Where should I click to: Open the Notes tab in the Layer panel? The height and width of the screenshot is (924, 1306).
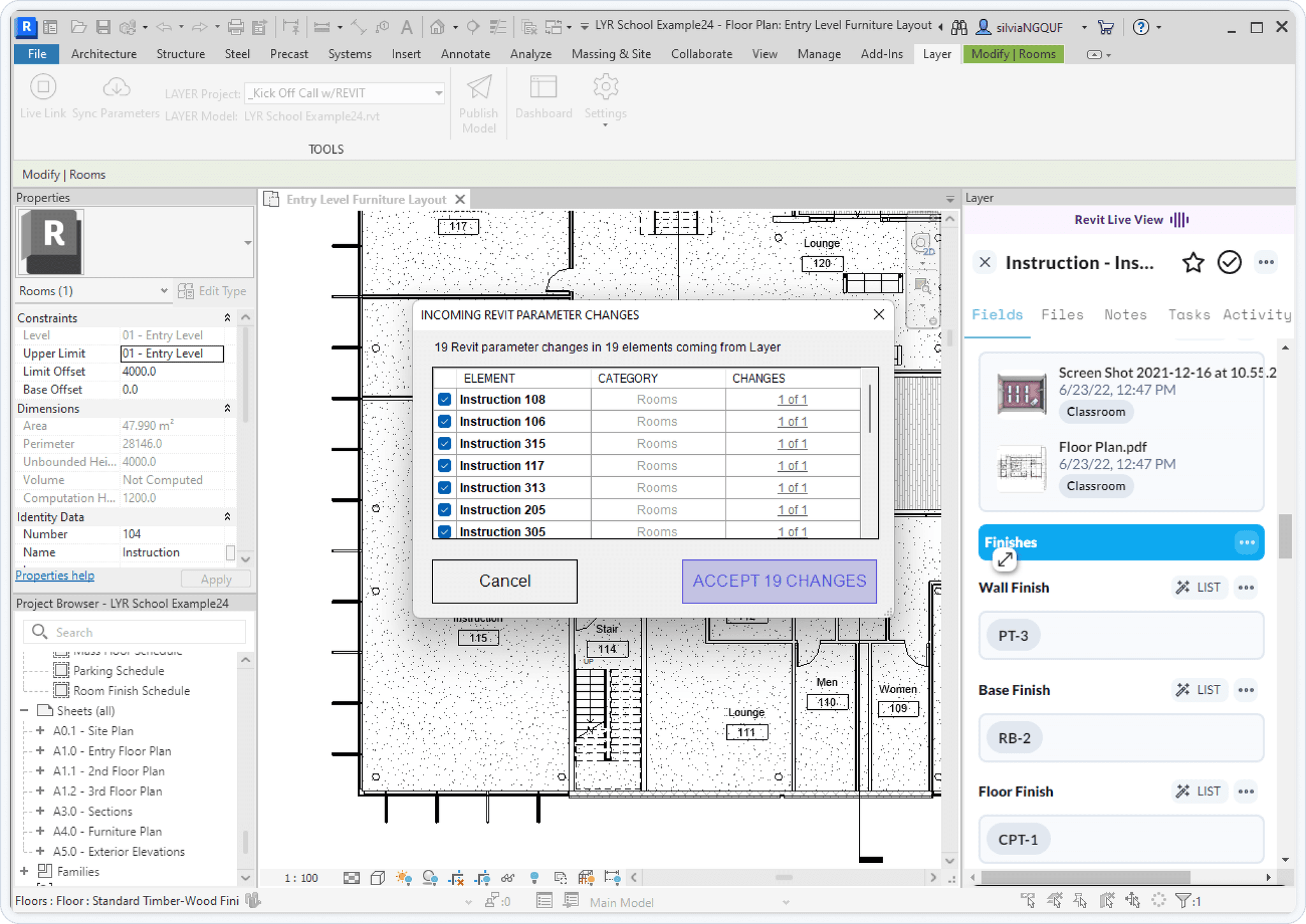click(x=1124, y=314)
